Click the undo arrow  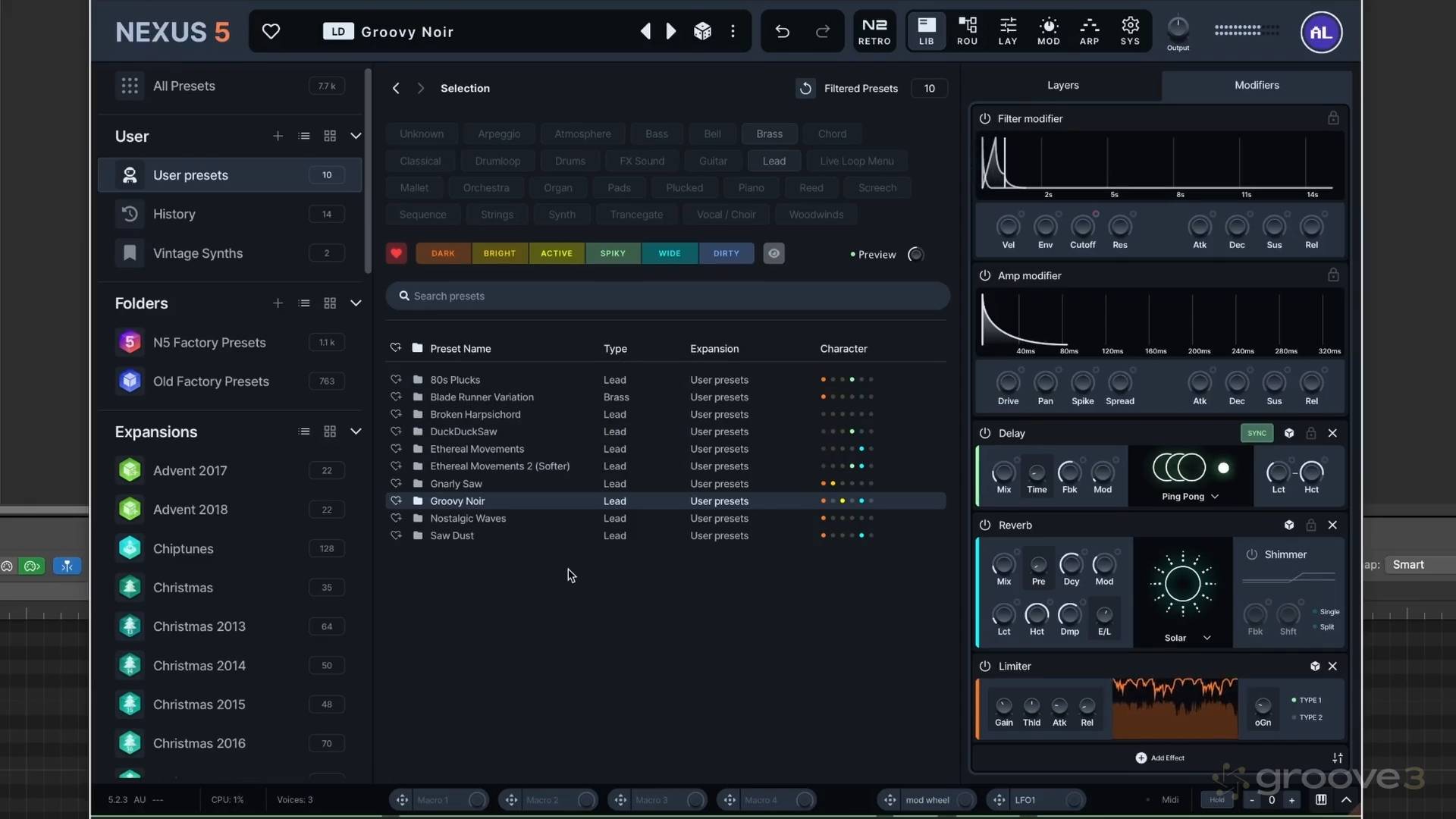point(783,31)
